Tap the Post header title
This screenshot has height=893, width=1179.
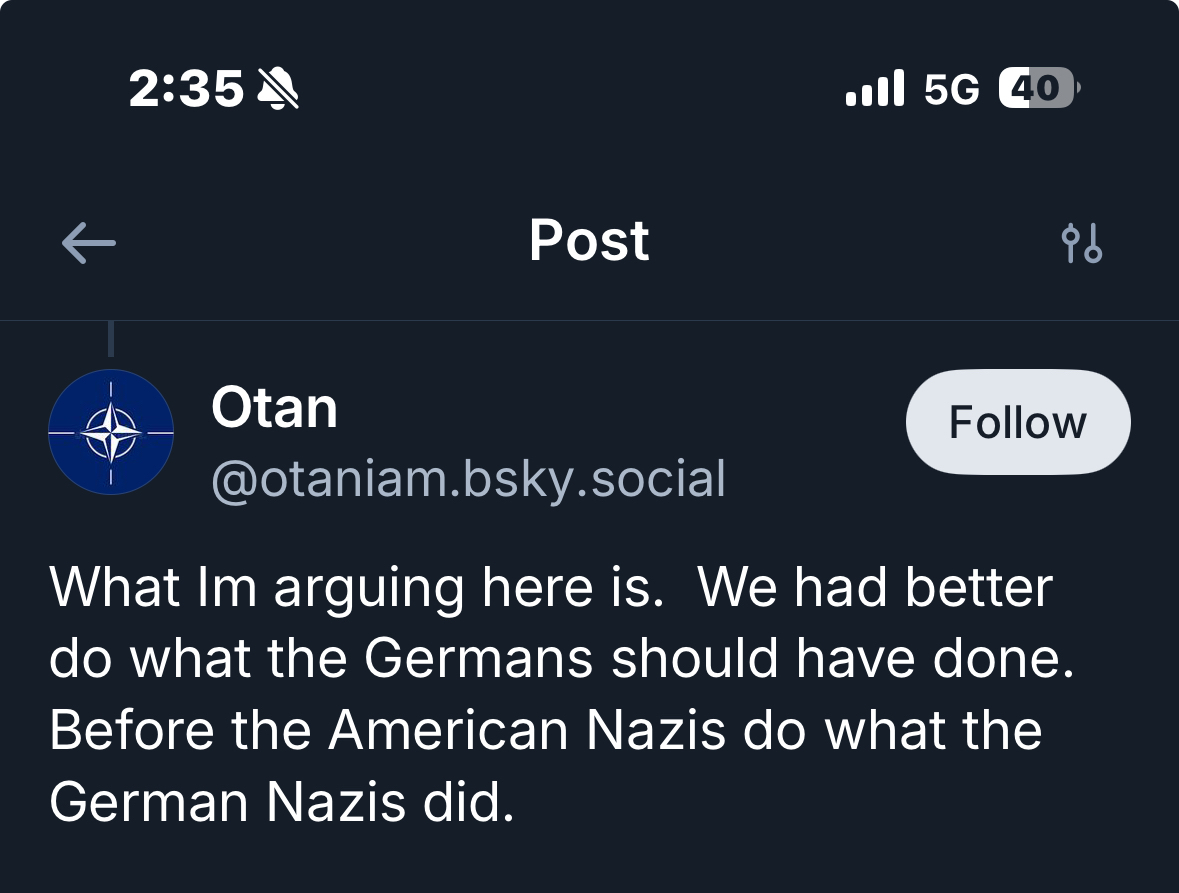589,241
